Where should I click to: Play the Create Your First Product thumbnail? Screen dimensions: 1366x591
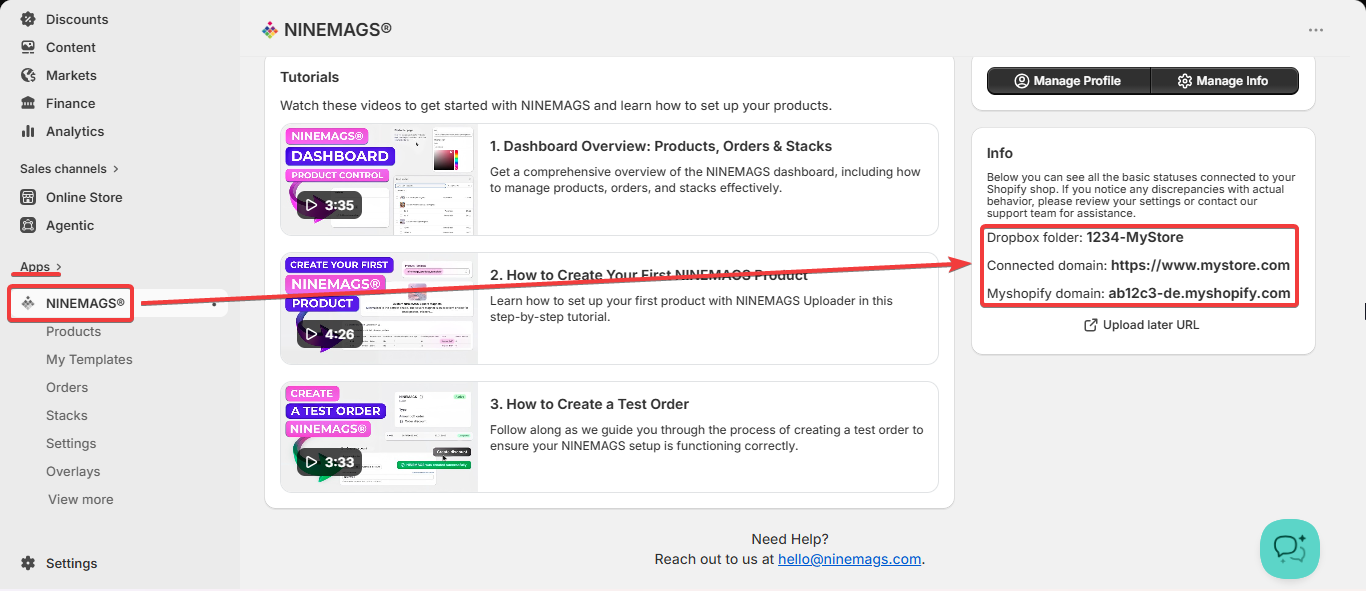coord(379,308)
